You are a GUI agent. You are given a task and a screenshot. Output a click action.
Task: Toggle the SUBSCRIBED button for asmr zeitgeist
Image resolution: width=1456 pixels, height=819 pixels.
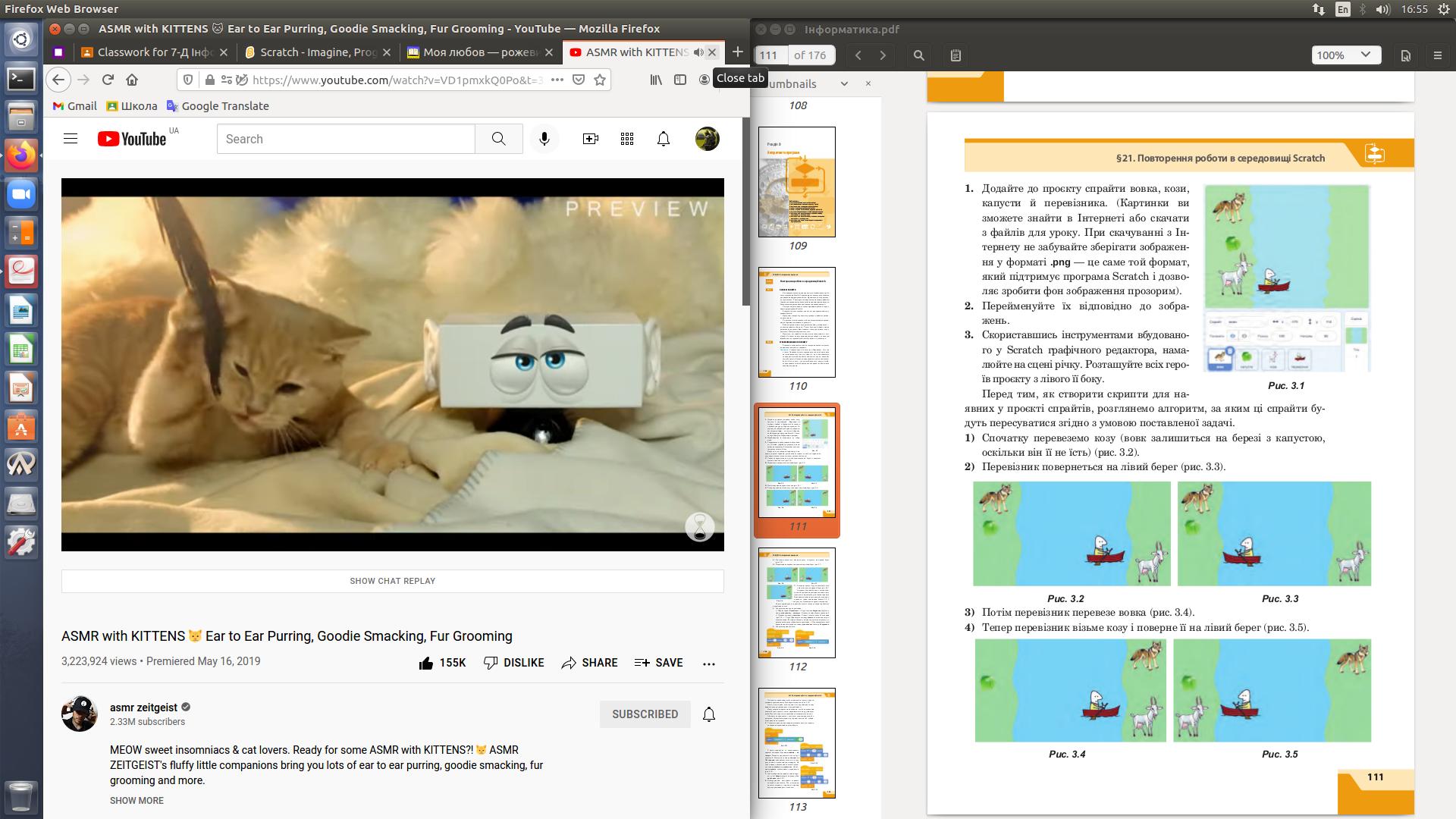tap(645, 714)
